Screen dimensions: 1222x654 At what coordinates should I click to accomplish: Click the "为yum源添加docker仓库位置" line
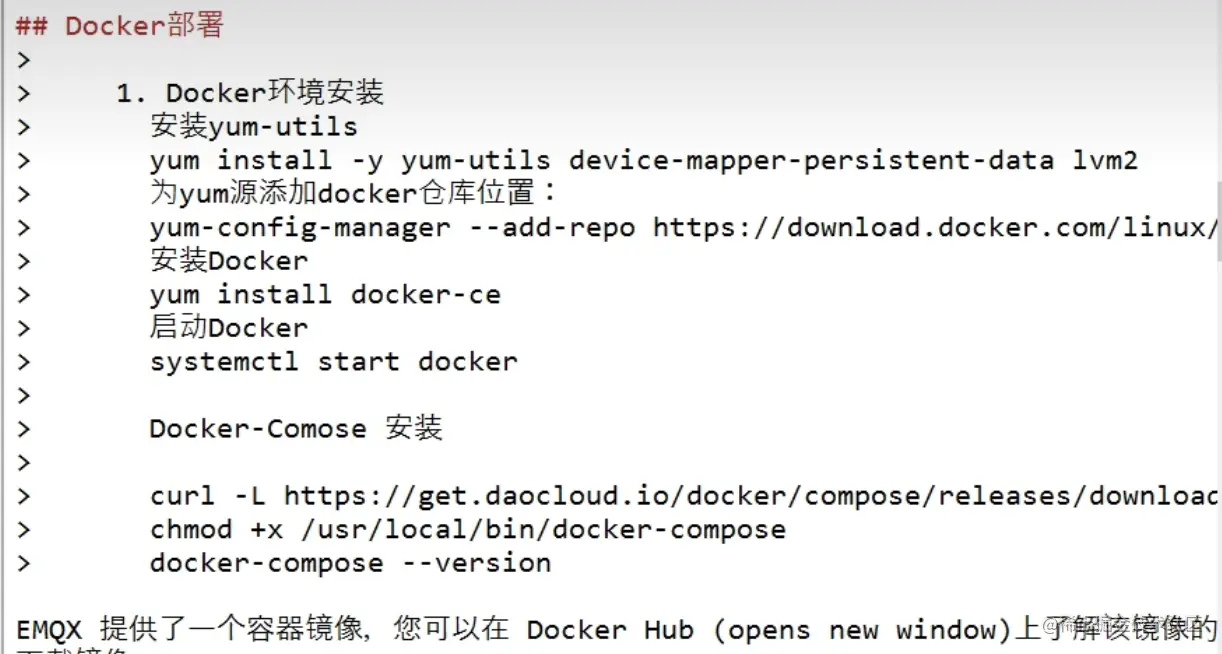click(x=352, y=193)
